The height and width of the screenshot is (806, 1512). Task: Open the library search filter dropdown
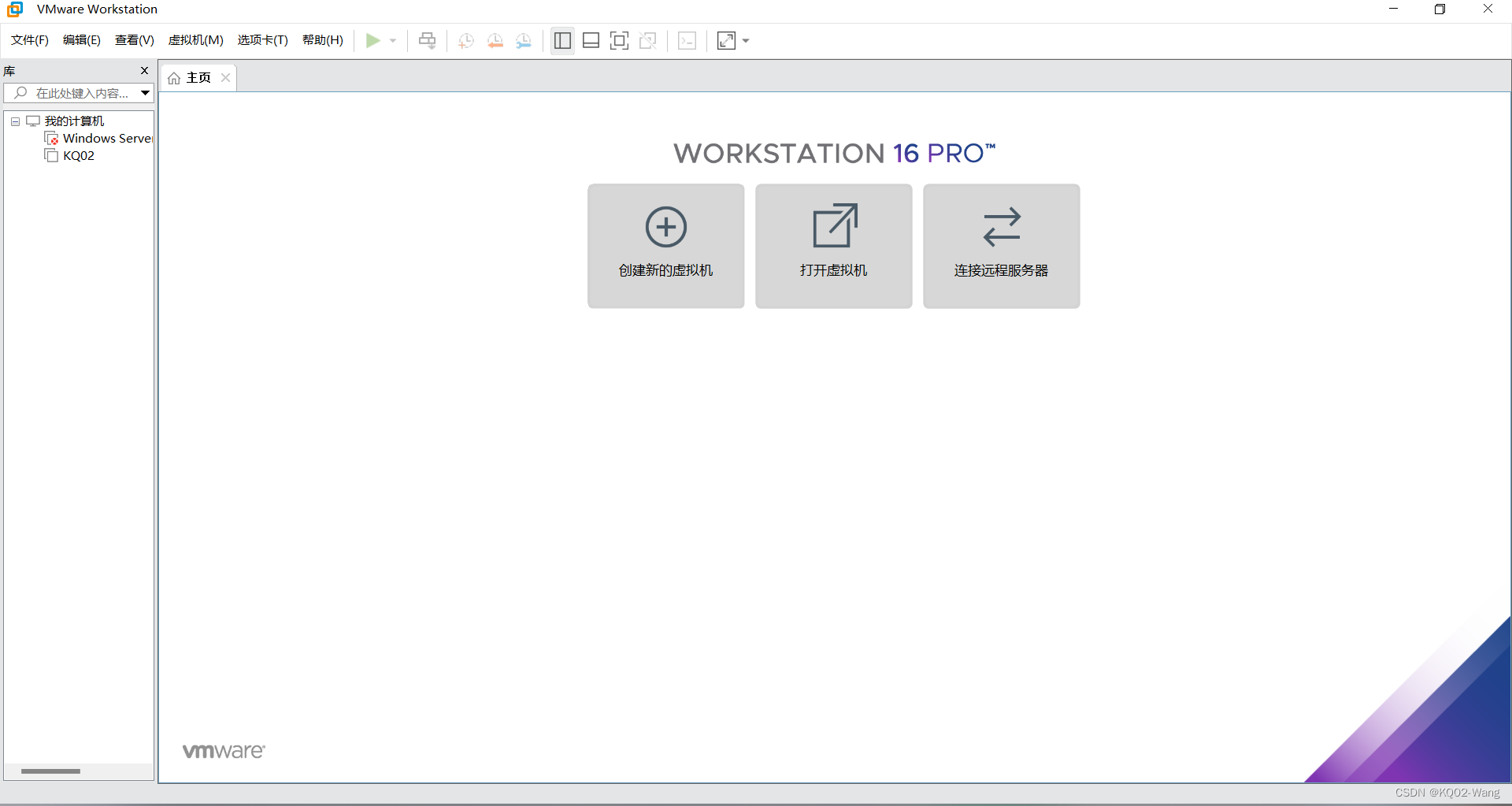click(x=146, y=93)
